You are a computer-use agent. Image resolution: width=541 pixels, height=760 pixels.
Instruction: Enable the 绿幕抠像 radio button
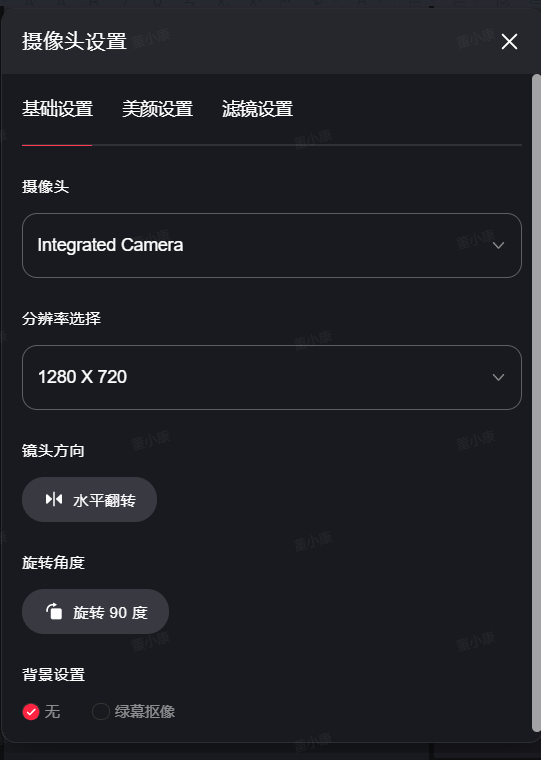pos(101,712)
